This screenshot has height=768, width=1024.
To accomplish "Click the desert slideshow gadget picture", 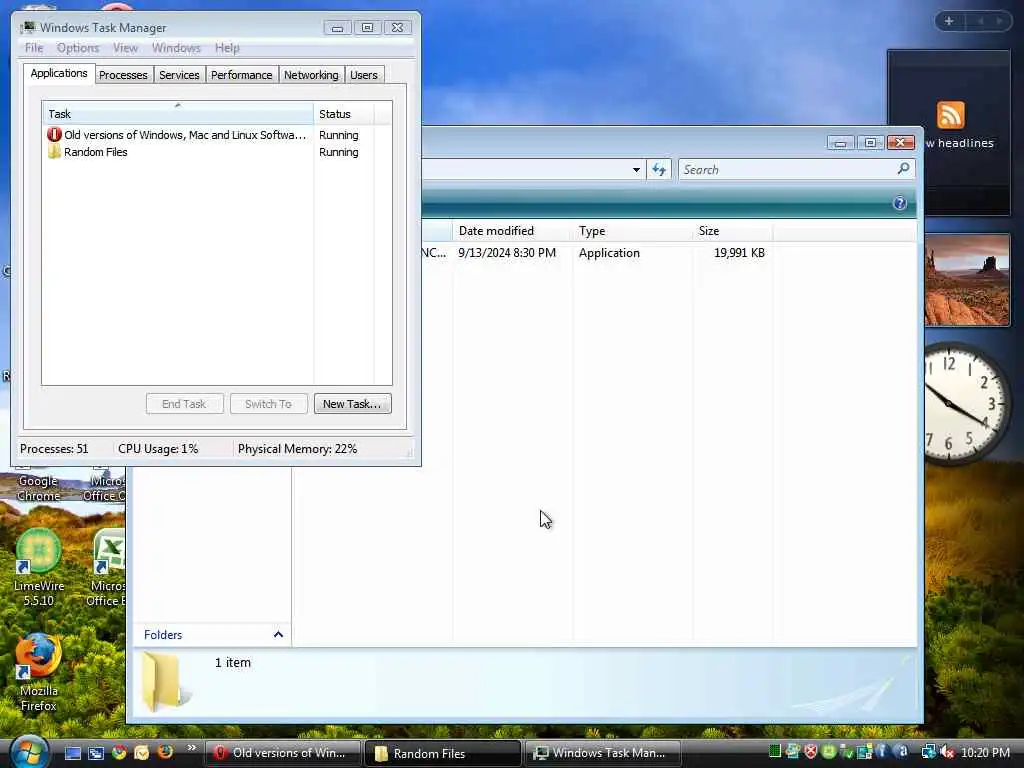I will pyautogui.click(x=967, y=280).
